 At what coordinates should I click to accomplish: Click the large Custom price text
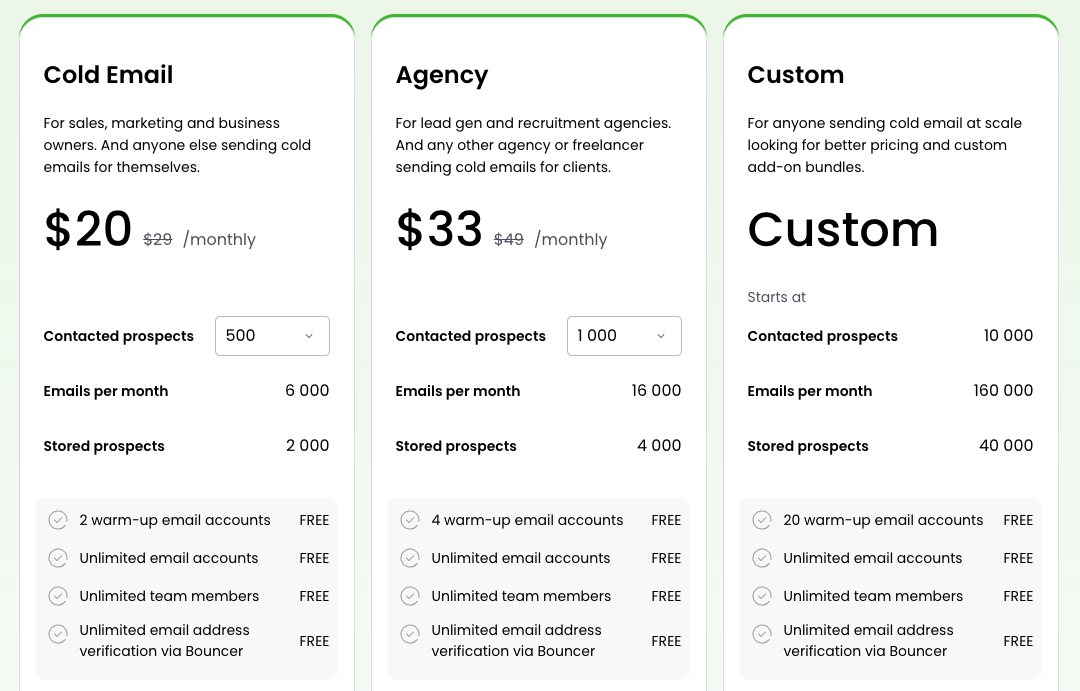pyautogui.click(x=843, y=230)
